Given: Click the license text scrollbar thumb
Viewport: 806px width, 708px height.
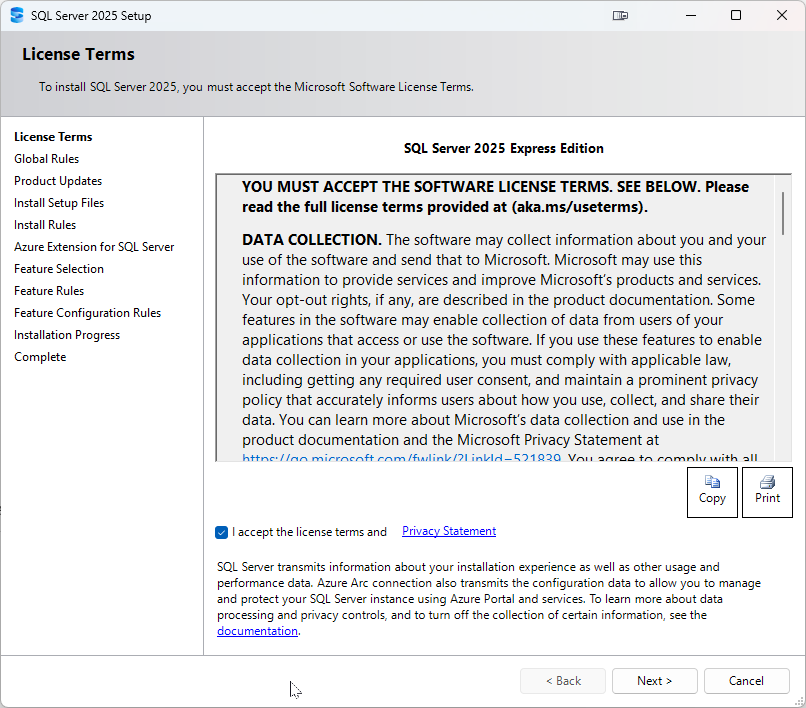Looking at the screenshot, I should [783, 213].
